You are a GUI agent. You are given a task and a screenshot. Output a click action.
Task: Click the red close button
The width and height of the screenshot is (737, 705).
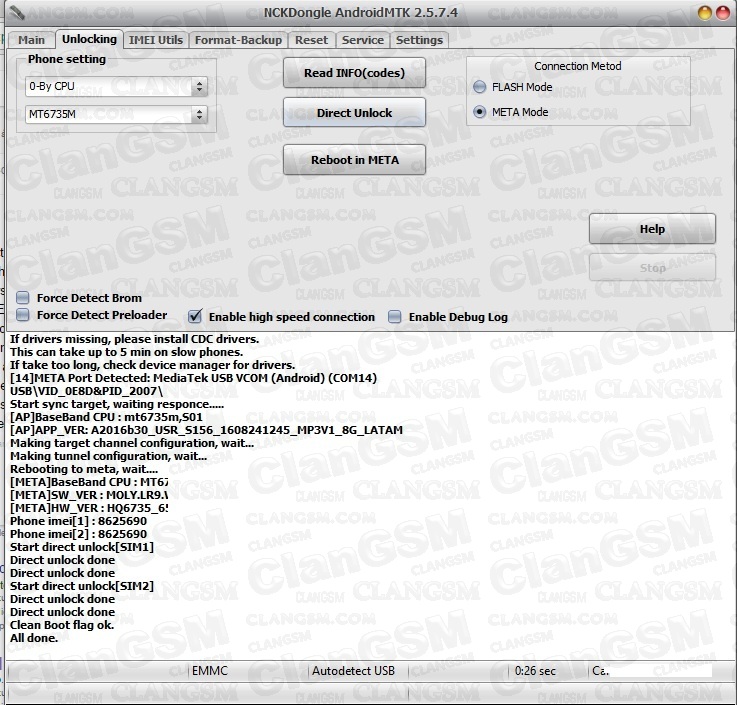tap(723, 13)
